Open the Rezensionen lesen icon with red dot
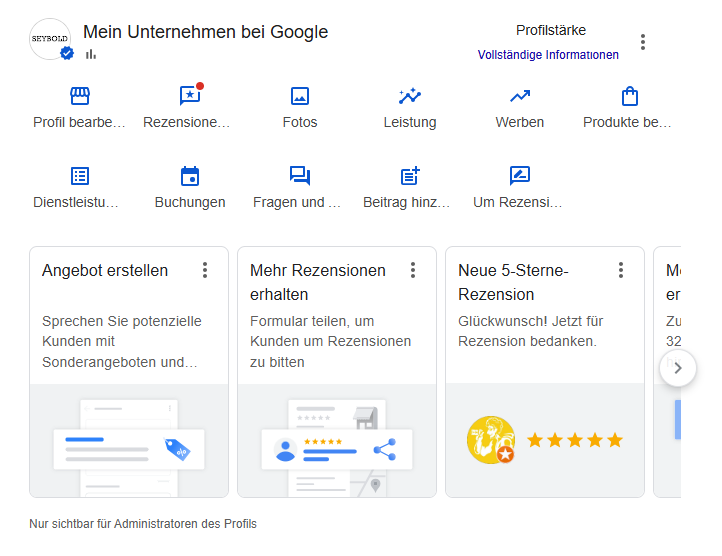722x556 pixels. tap(190, 95)
